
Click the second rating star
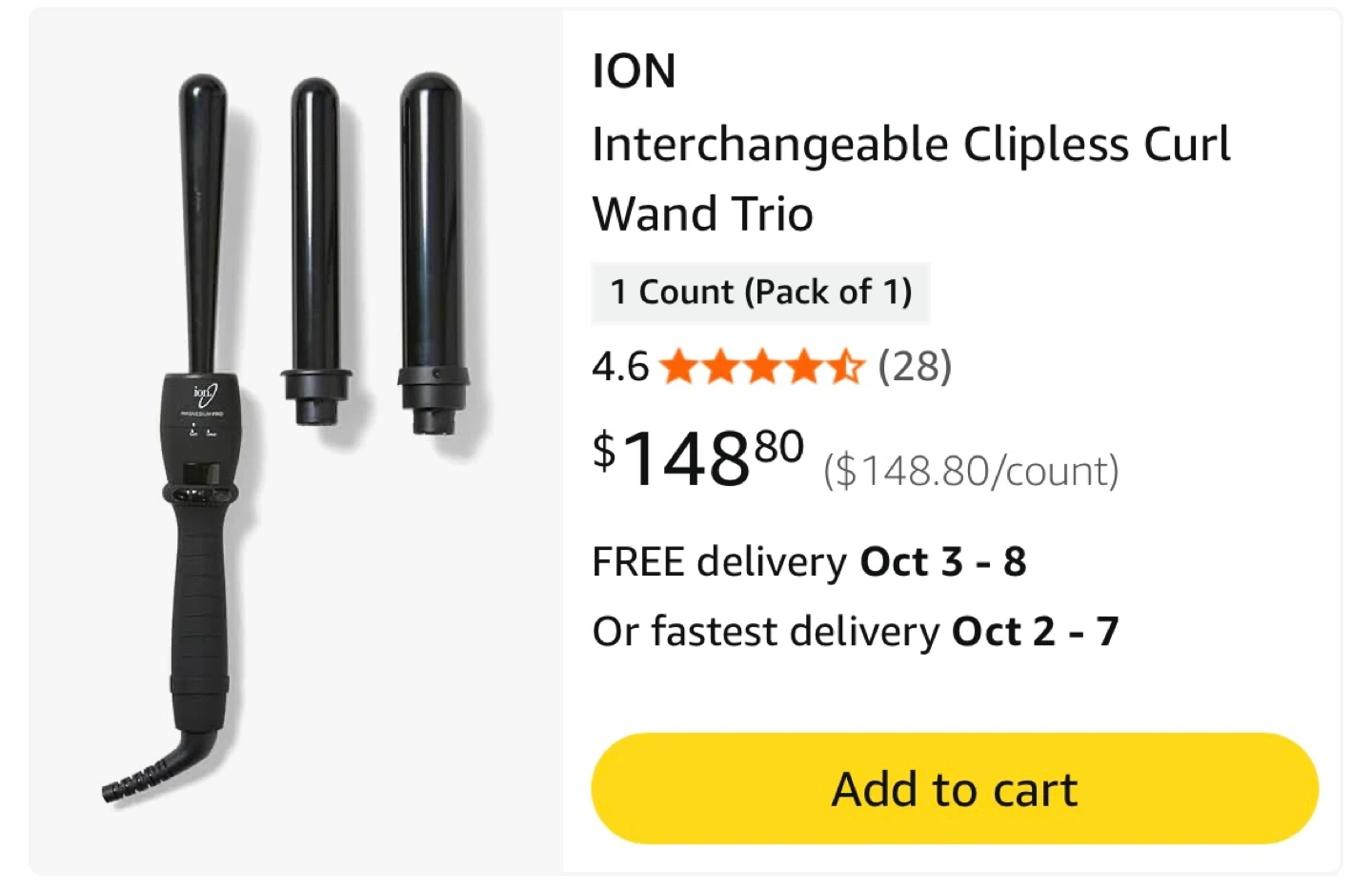click(x=720, y=366)
